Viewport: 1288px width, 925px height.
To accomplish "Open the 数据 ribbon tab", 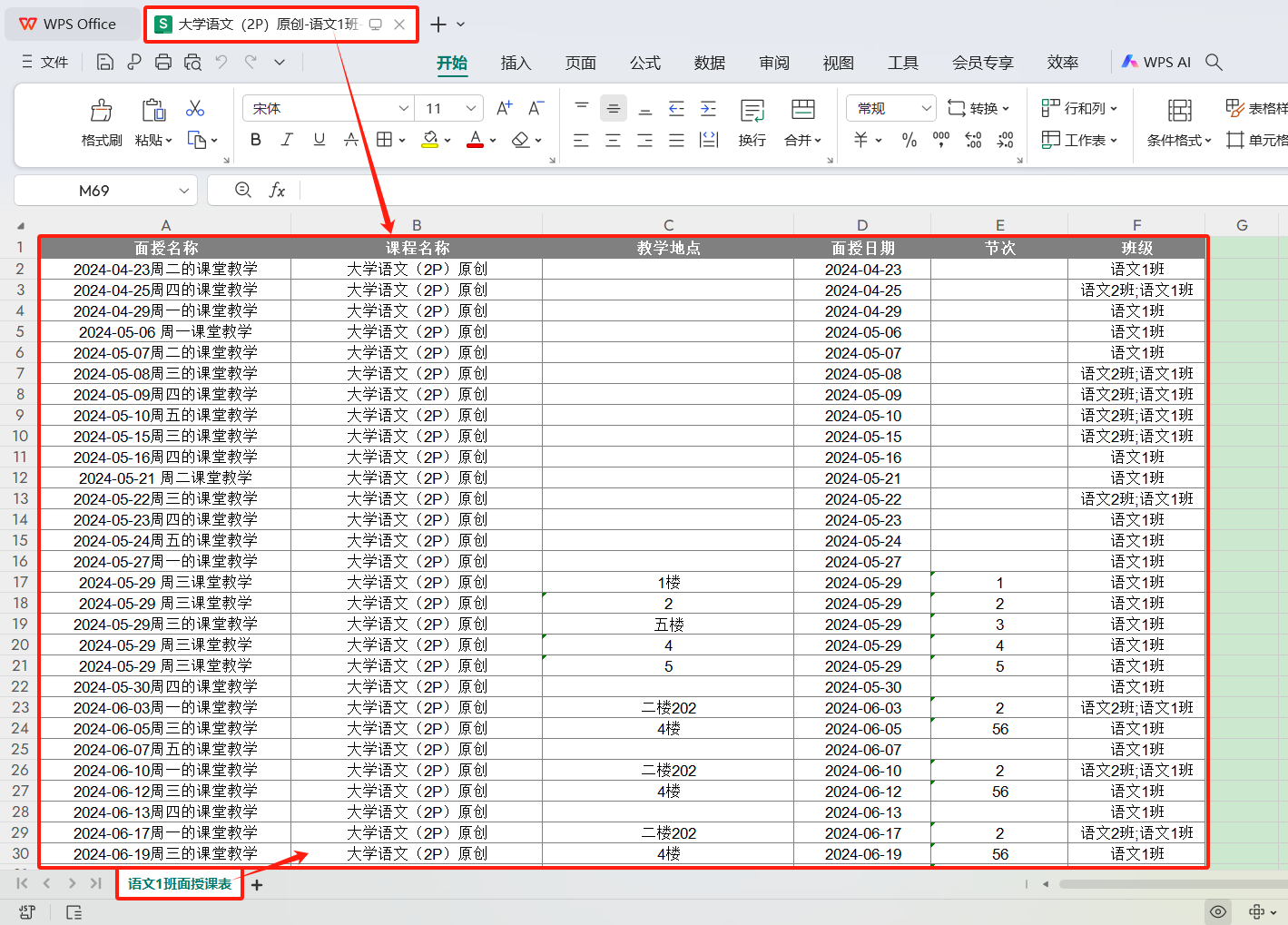I will tap(709, 63).
